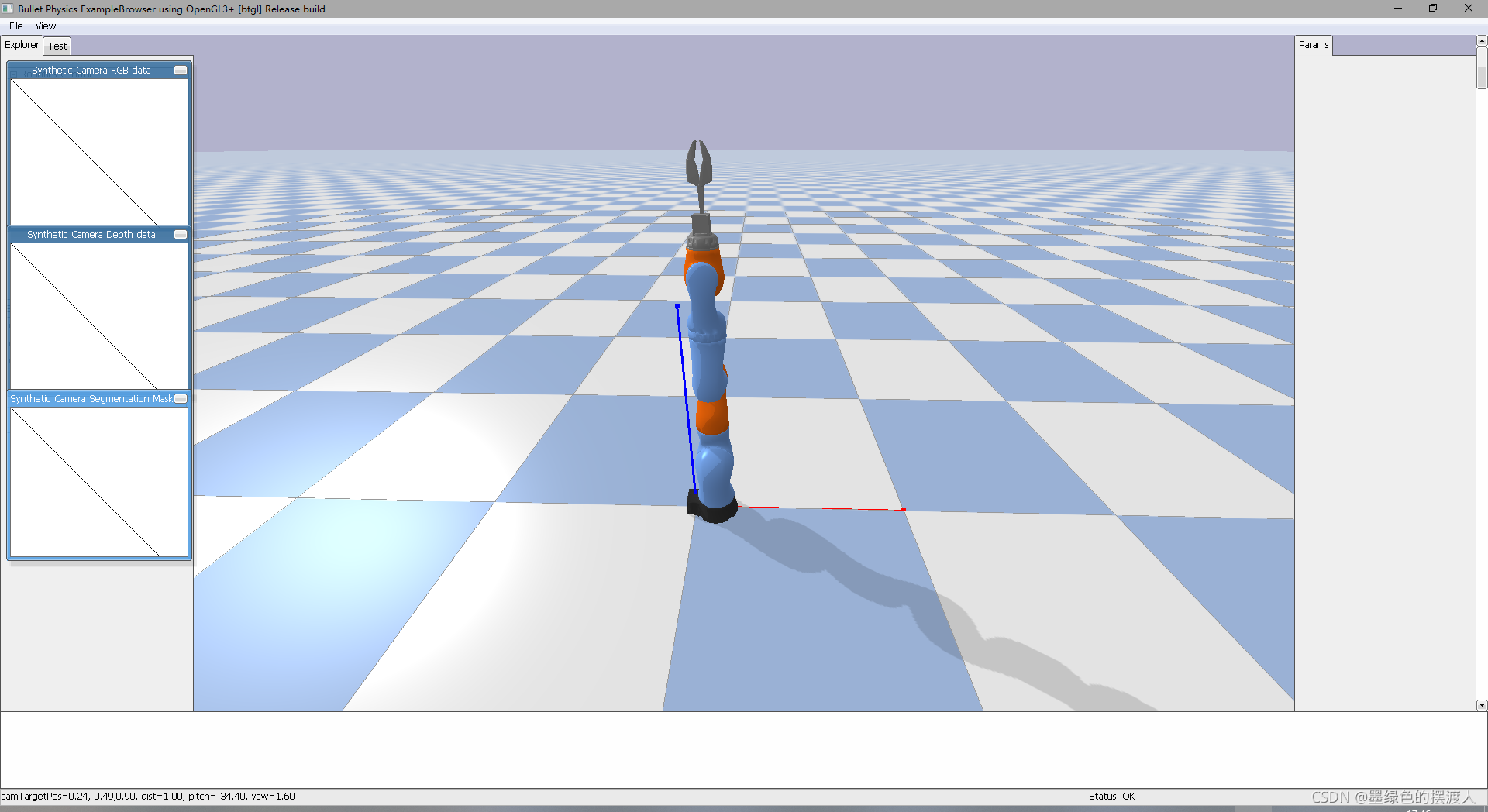
Task: Click the Params panel scrollbar thumb
Action: pos(1481,66)
